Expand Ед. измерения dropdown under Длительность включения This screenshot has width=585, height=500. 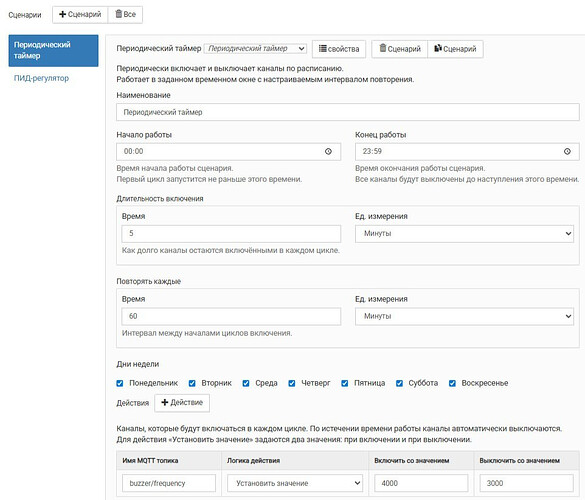point(464,234)
